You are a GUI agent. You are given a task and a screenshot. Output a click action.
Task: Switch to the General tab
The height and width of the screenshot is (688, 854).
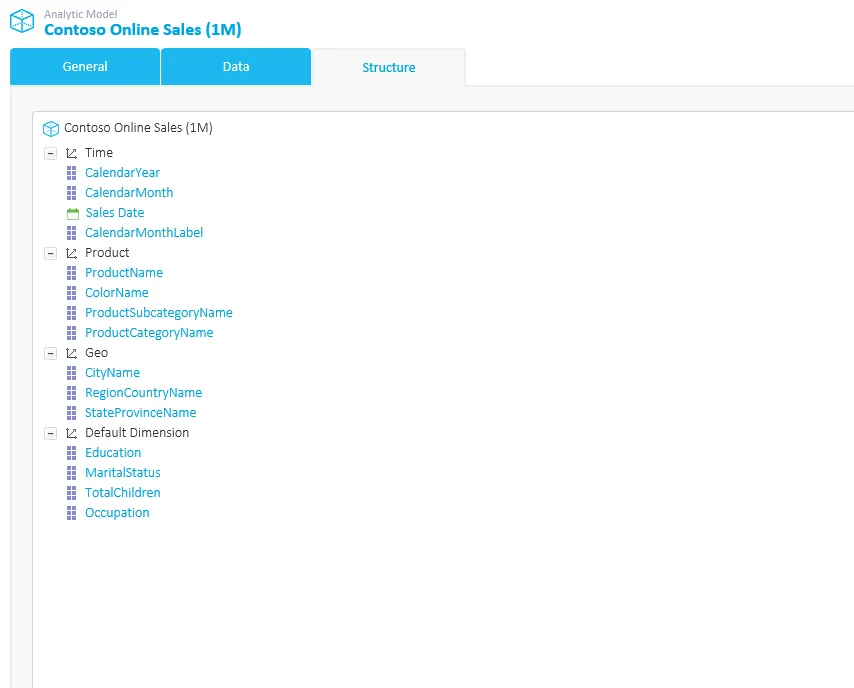pyautogui.click(x=85, y=66)
